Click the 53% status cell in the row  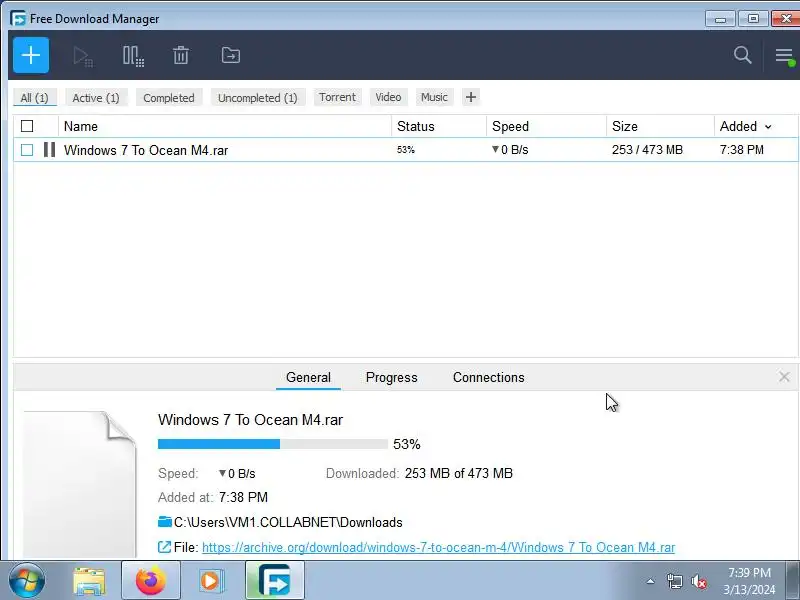tap(406, 150)
